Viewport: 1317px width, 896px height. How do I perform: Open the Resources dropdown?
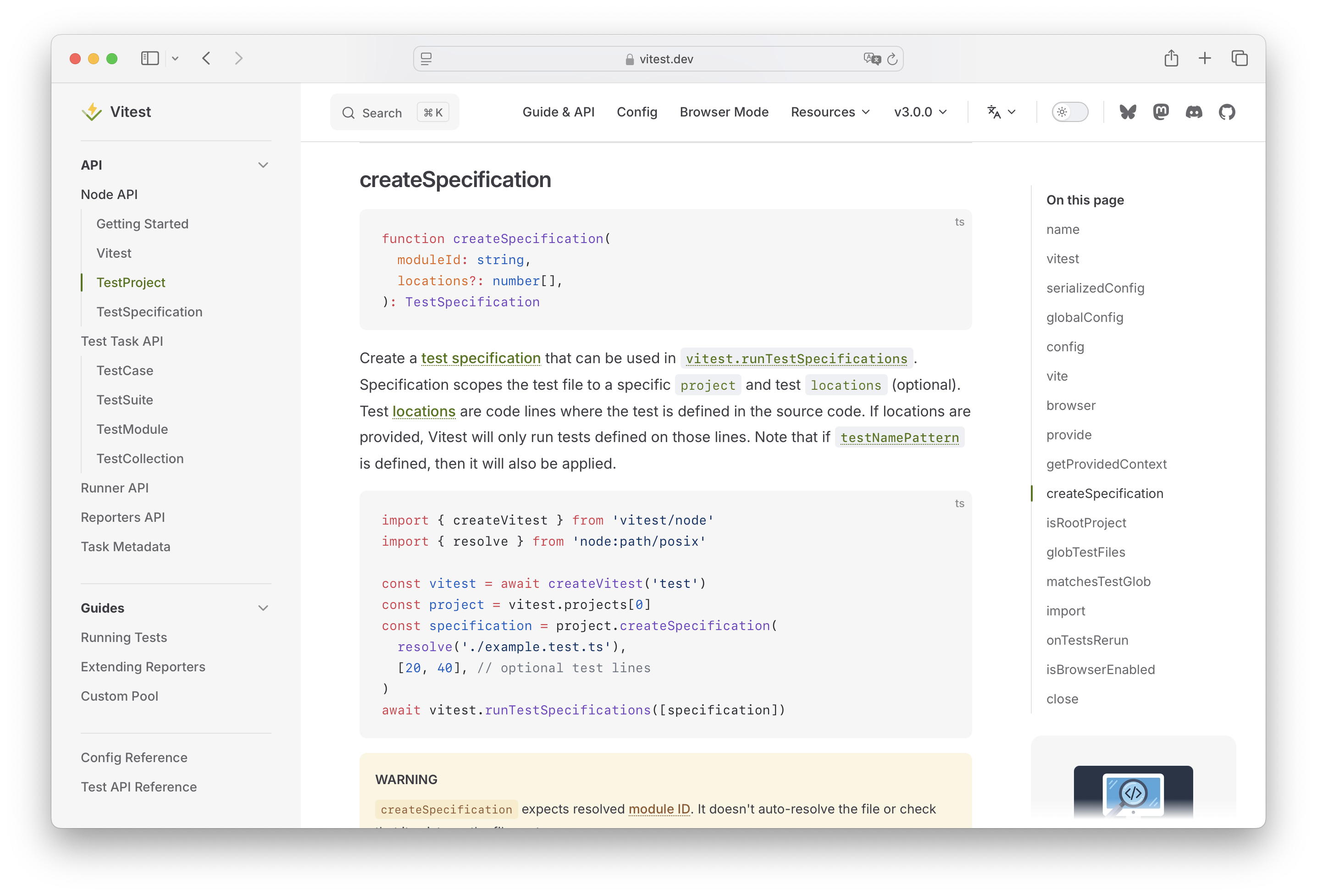tap(830, 111)
